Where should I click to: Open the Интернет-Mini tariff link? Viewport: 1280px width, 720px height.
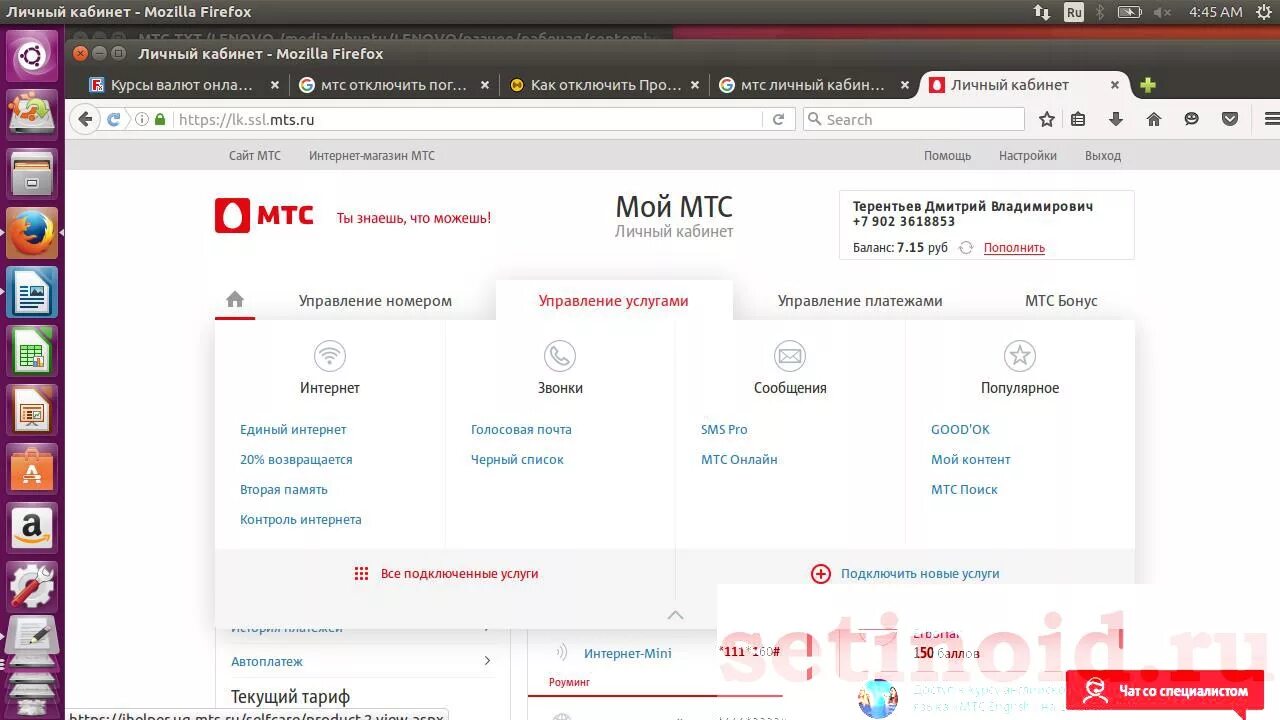[628, 653]
